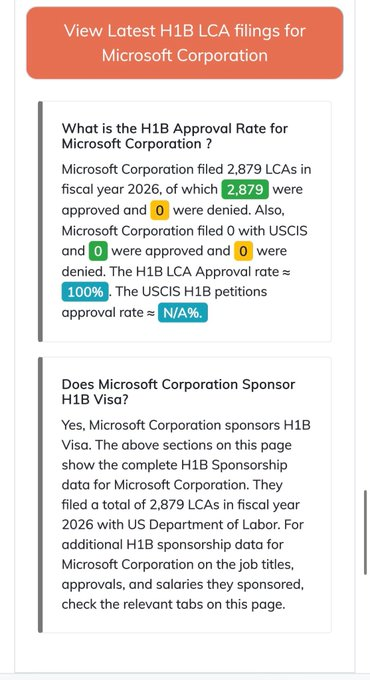Click gray left bar of Approval Rate card
Viewport: 370px width, 680px height.
(x=40, y=222)
